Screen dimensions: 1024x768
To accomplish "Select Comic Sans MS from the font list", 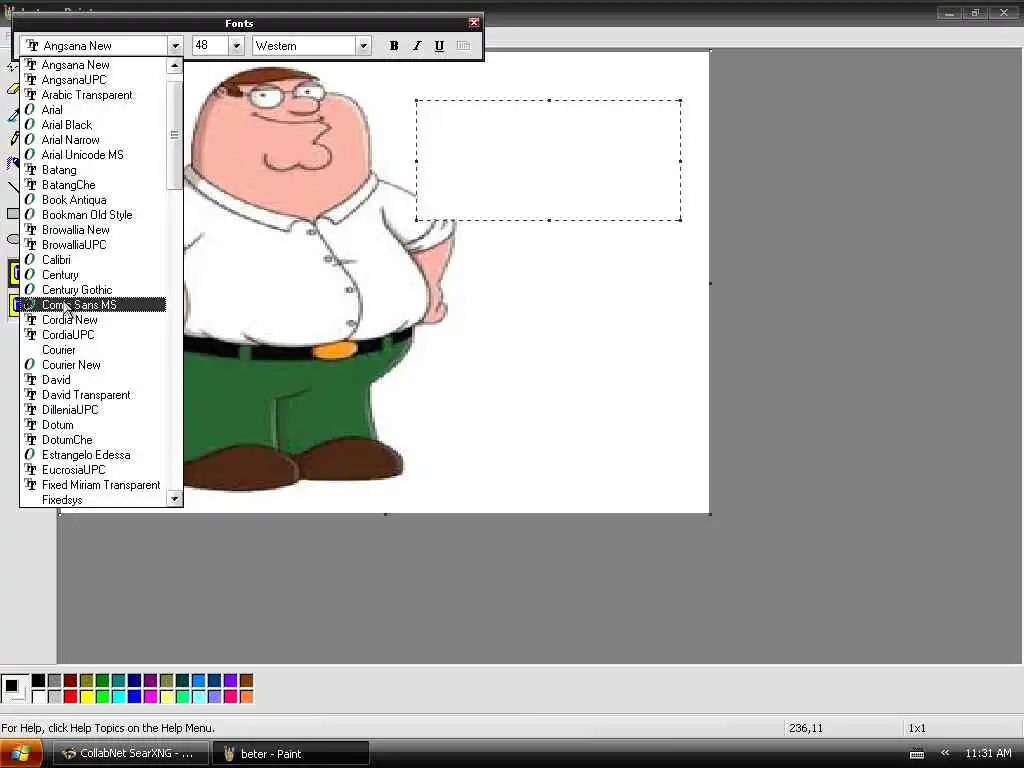I will tap(93, 305).
